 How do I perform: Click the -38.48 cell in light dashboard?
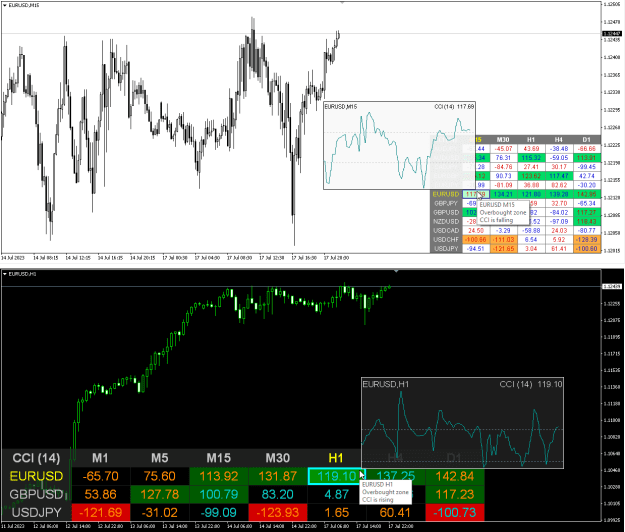tap(559, 149)
